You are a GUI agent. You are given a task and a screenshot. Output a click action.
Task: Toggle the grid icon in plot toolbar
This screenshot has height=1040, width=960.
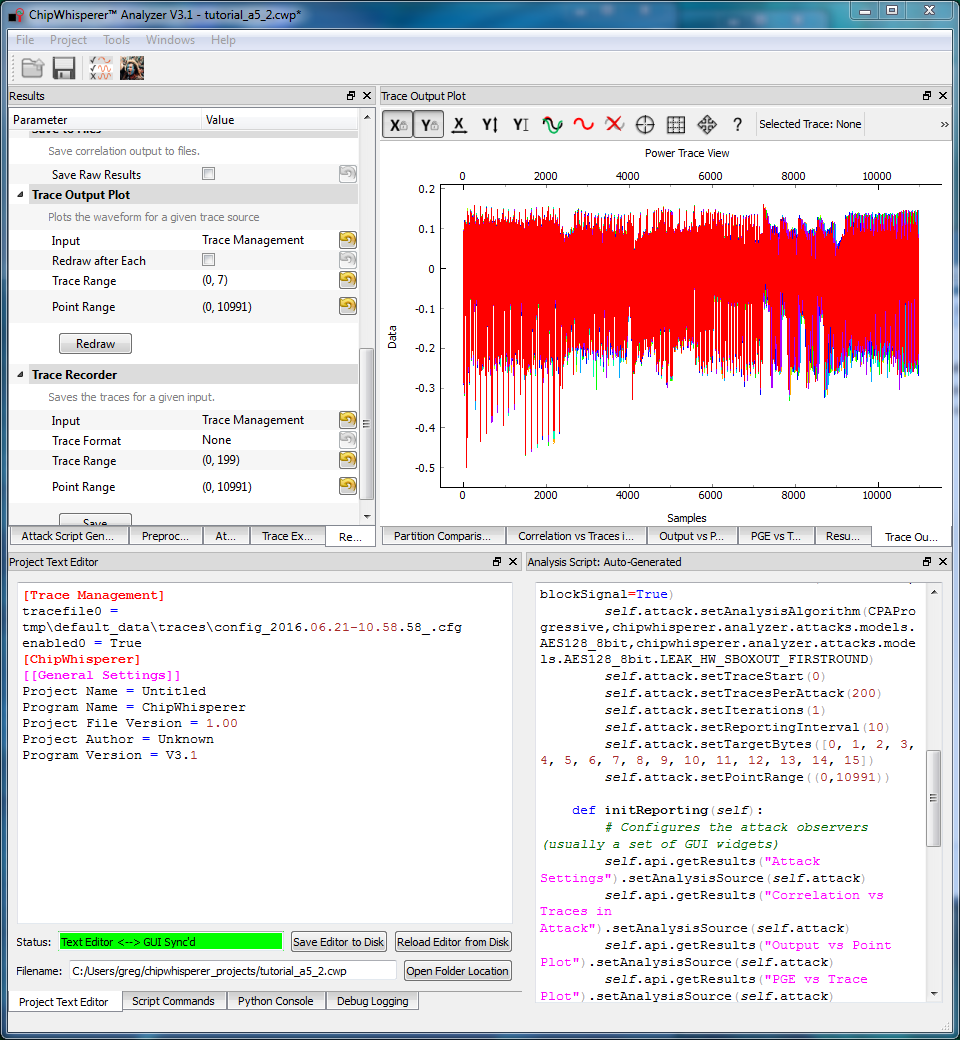(x=676, y=125)
